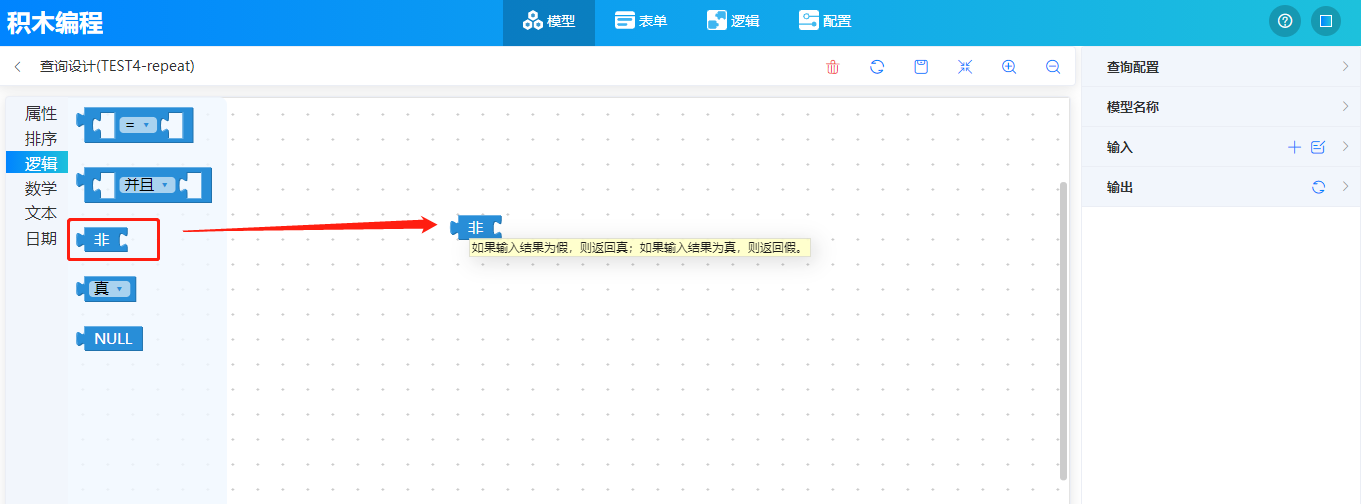
Task: Click the NULL block in the toolbox
Action: pos(111,339)
